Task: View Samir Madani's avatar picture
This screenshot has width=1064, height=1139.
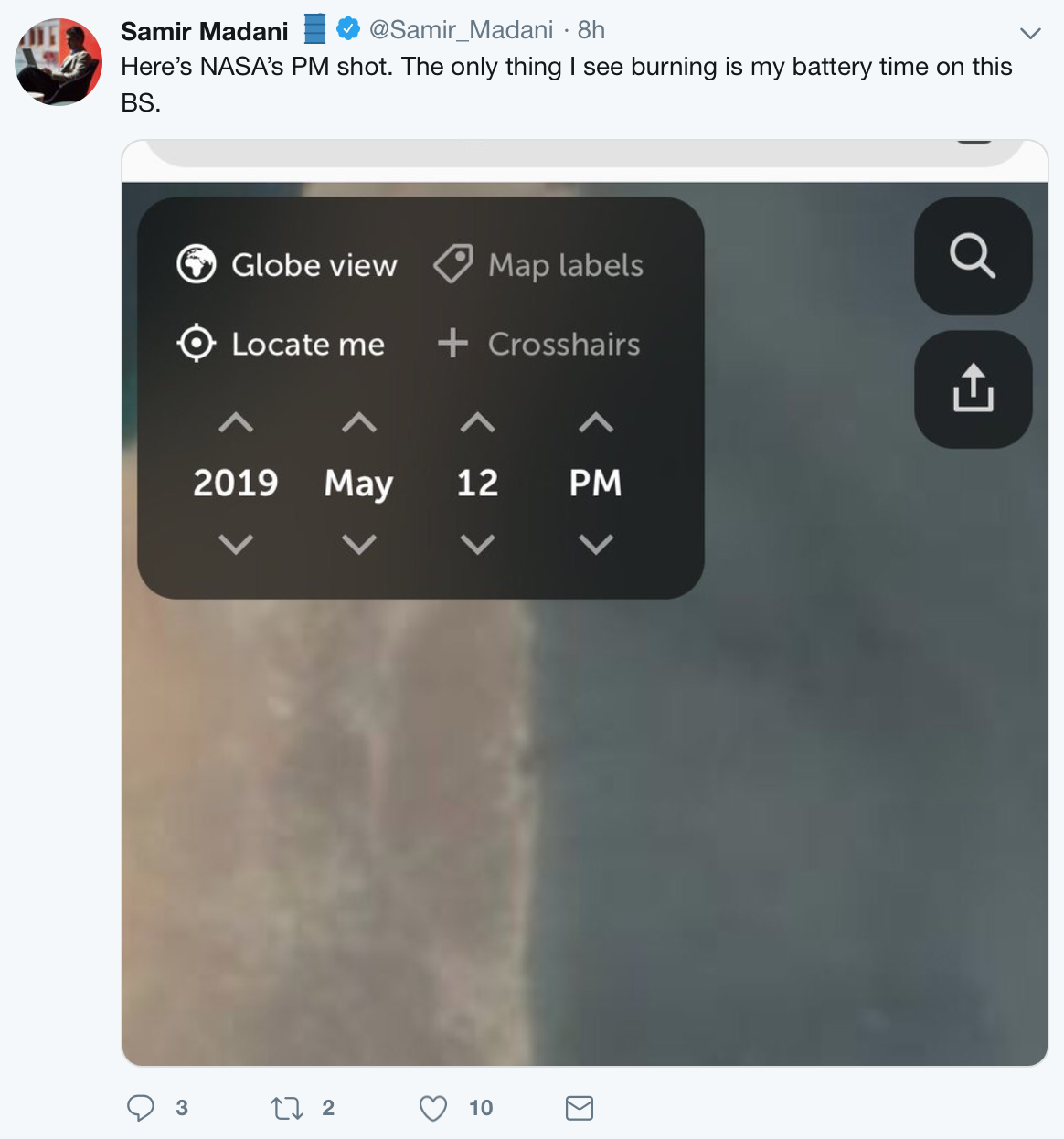Action: click(x=59, y=62)
